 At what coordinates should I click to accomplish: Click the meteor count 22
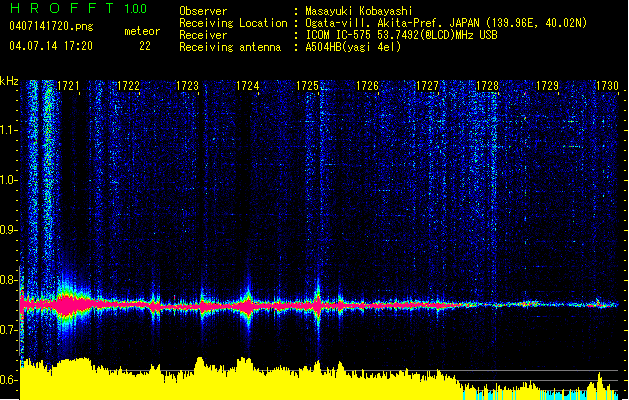point(145,46)
